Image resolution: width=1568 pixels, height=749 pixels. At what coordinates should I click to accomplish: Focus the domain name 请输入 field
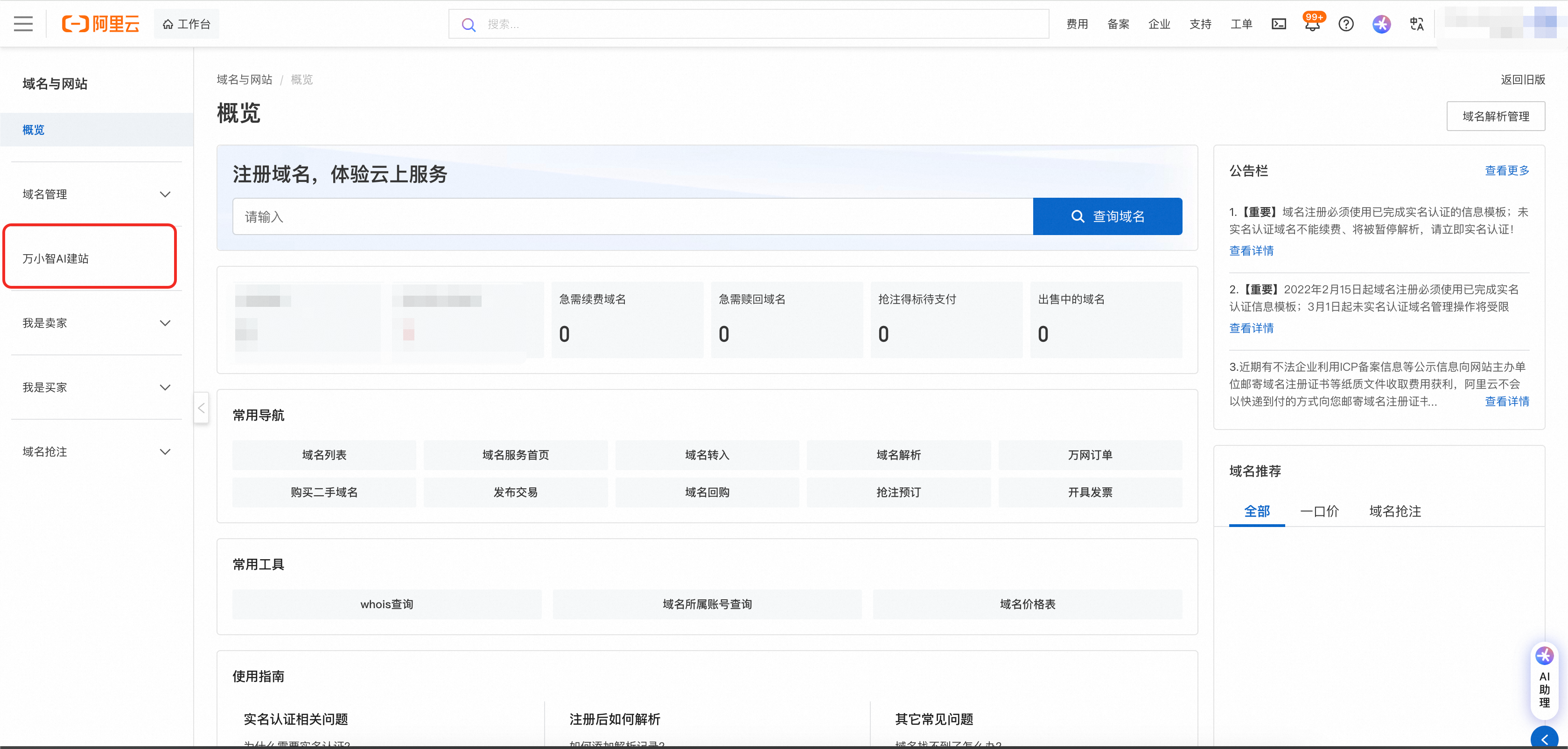(x=632, y=216)
